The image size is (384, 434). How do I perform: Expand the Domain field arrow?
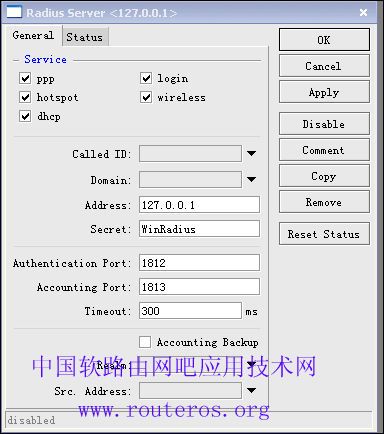point(251,179)
